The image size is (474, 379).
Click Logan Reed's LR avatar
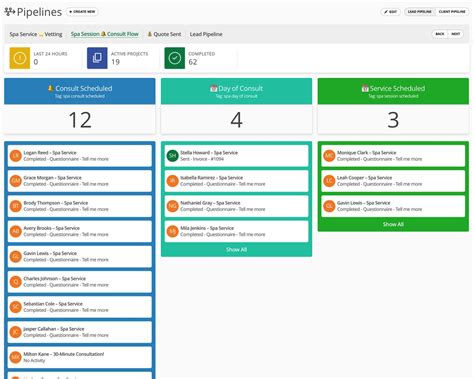(x=16, y=156)
